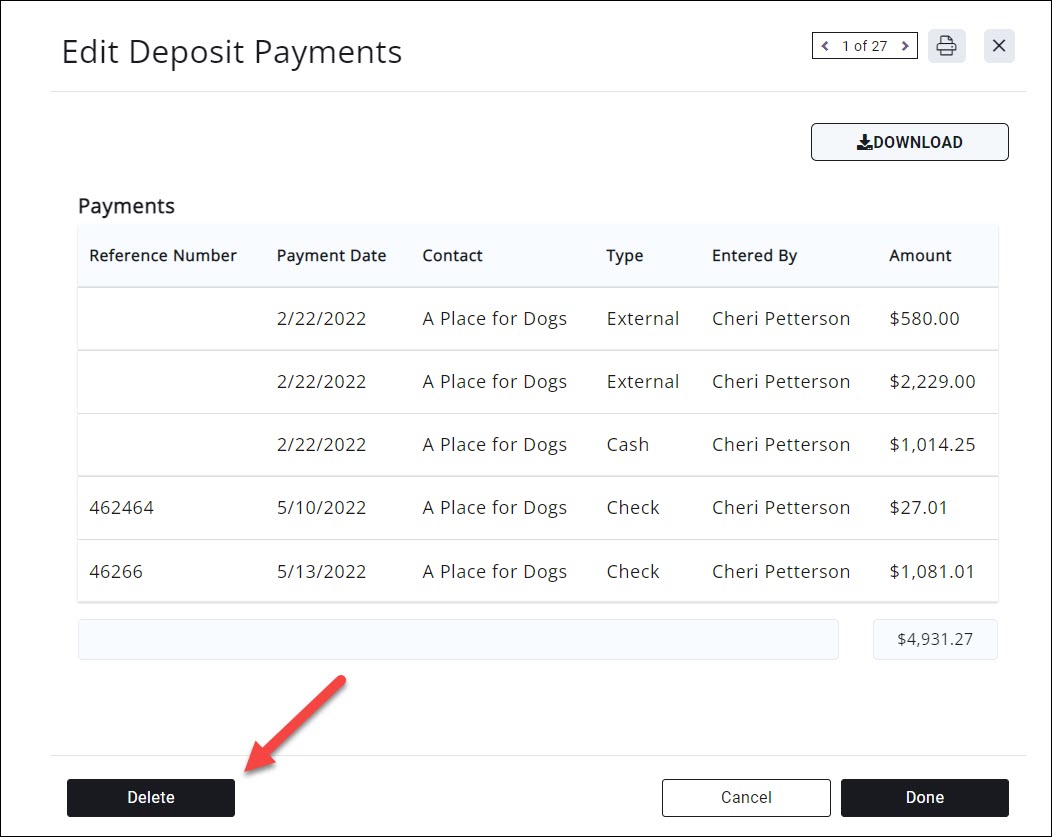Select the payment row with $580.00
The image size is (1052, 837).
pyautogui.click(x=537, y=319)
